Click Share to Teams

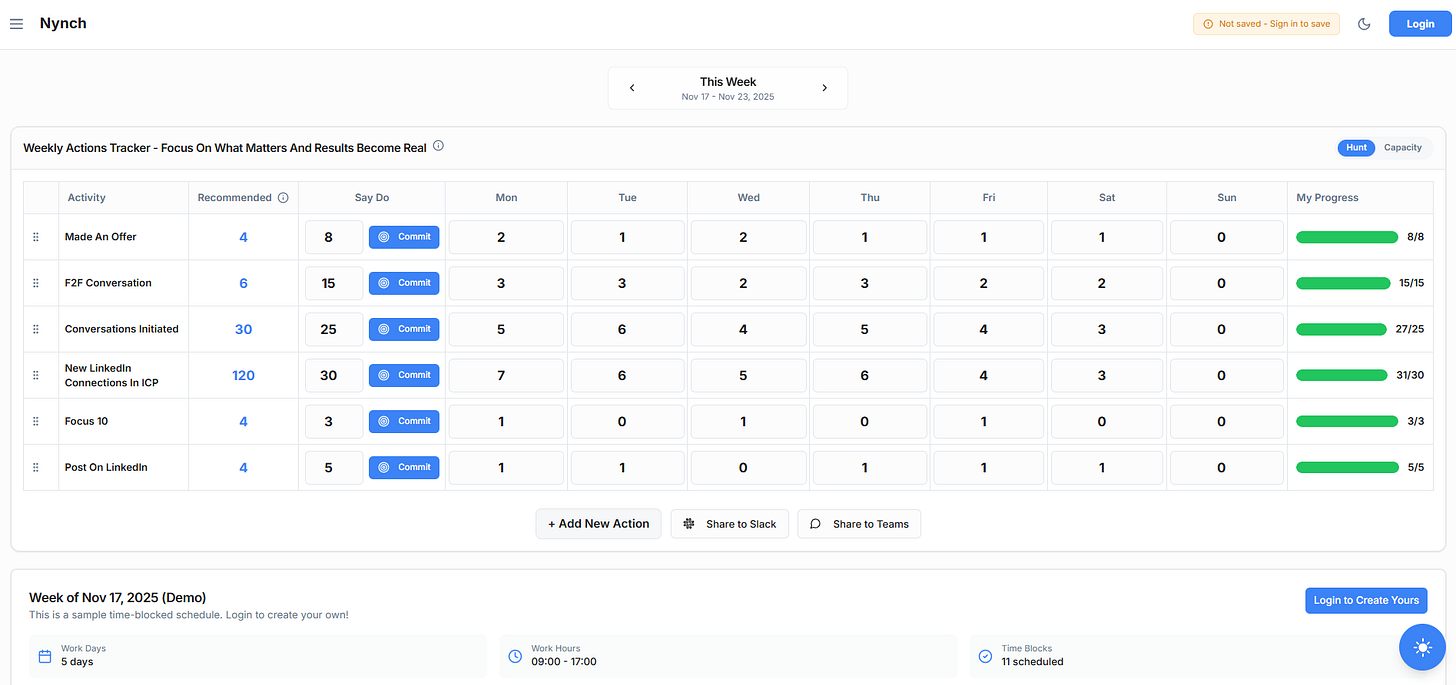click(x=859, y=524)
